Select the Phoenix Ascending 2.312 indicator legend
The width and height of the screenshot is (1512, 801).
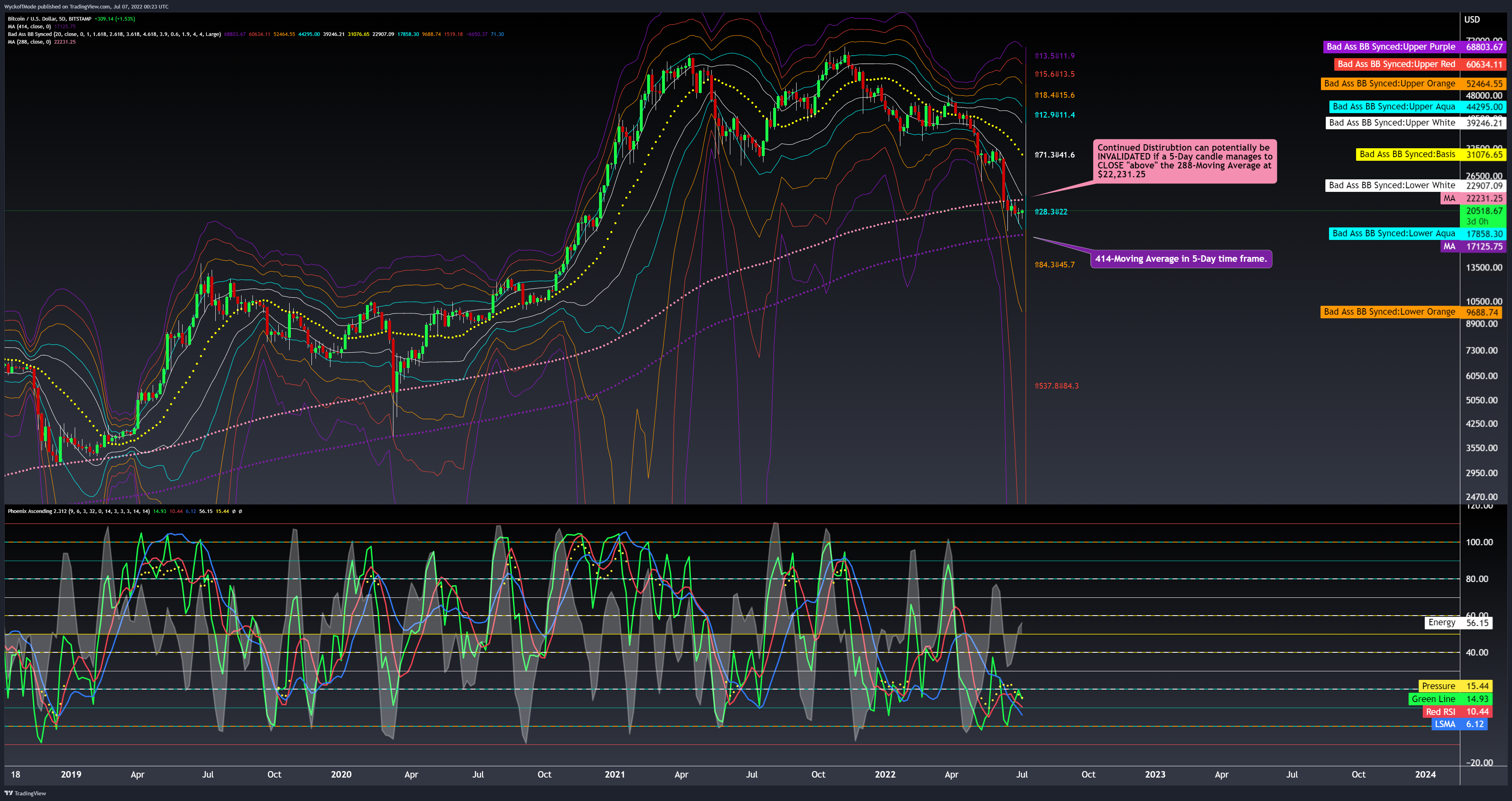79,511
